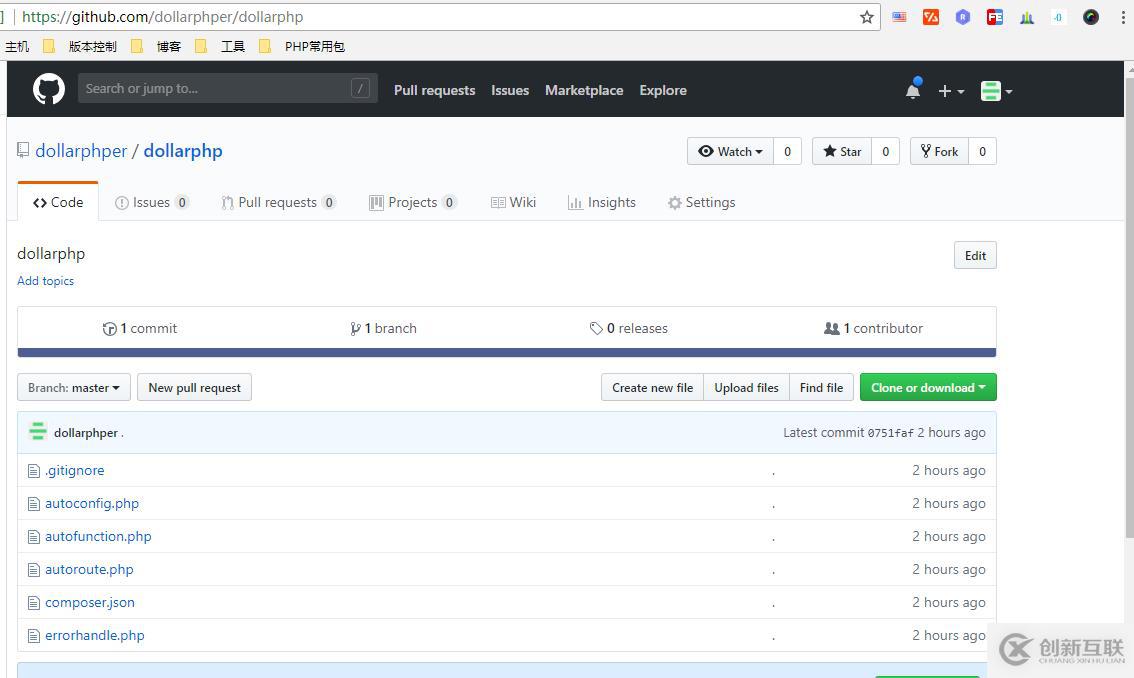Star the dollarphp repository

(842, 151)
